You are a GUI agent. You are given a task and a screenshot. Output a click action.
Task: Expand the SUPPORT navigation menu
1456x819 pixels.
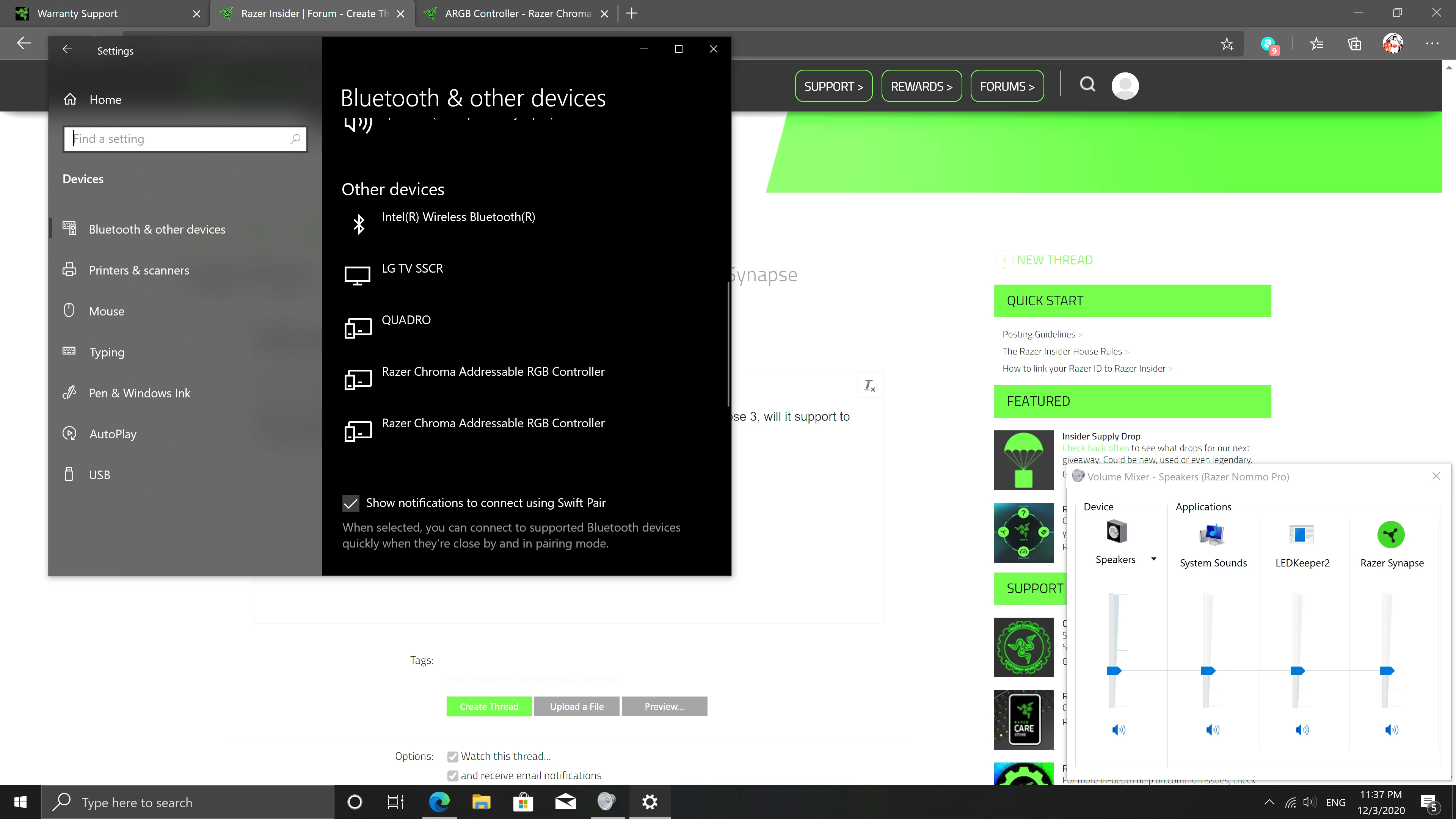pyautogui.click(x=833, y=86)
